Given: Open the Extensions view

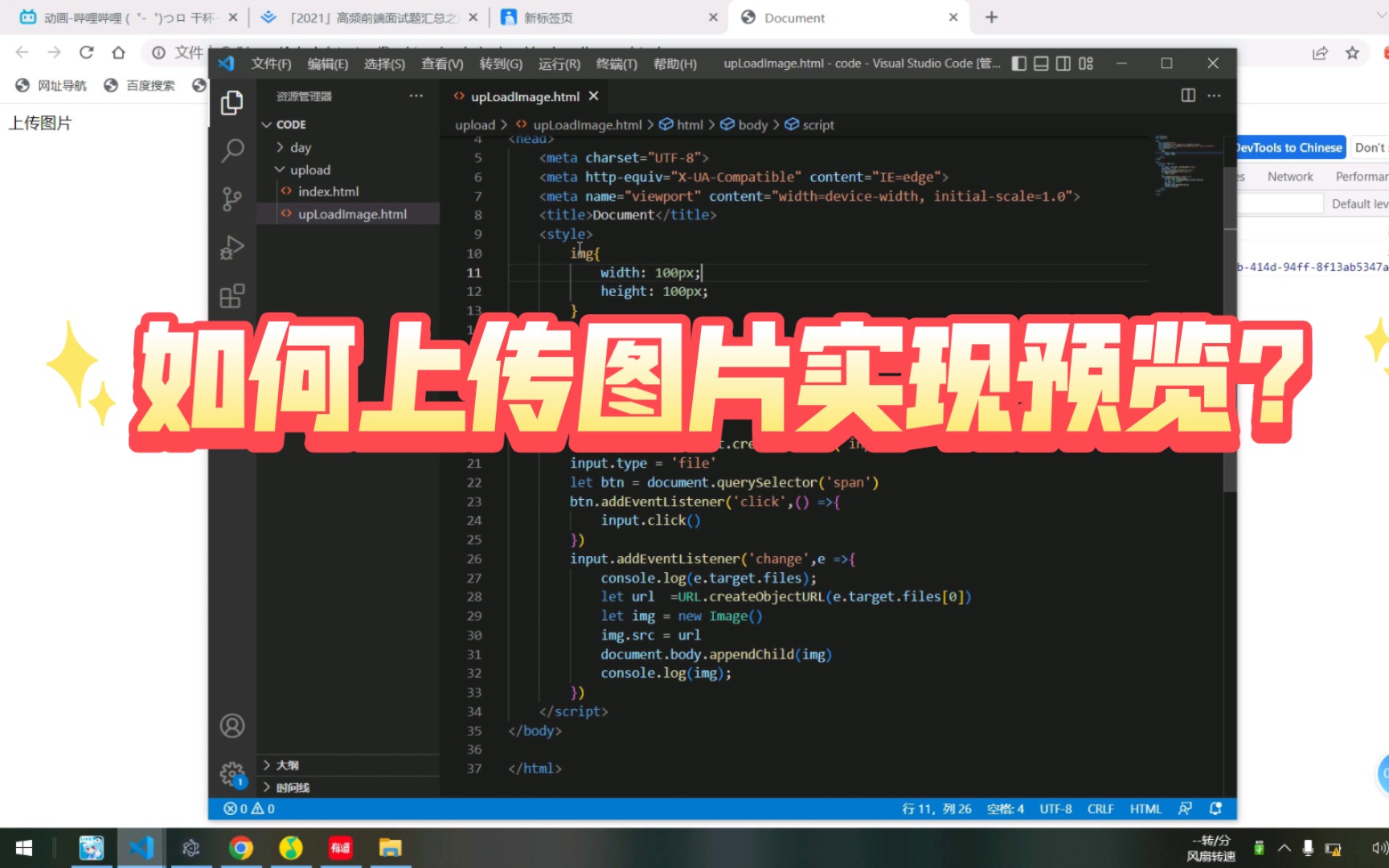Looking at the screenshot, I should (x=232, y=297).
